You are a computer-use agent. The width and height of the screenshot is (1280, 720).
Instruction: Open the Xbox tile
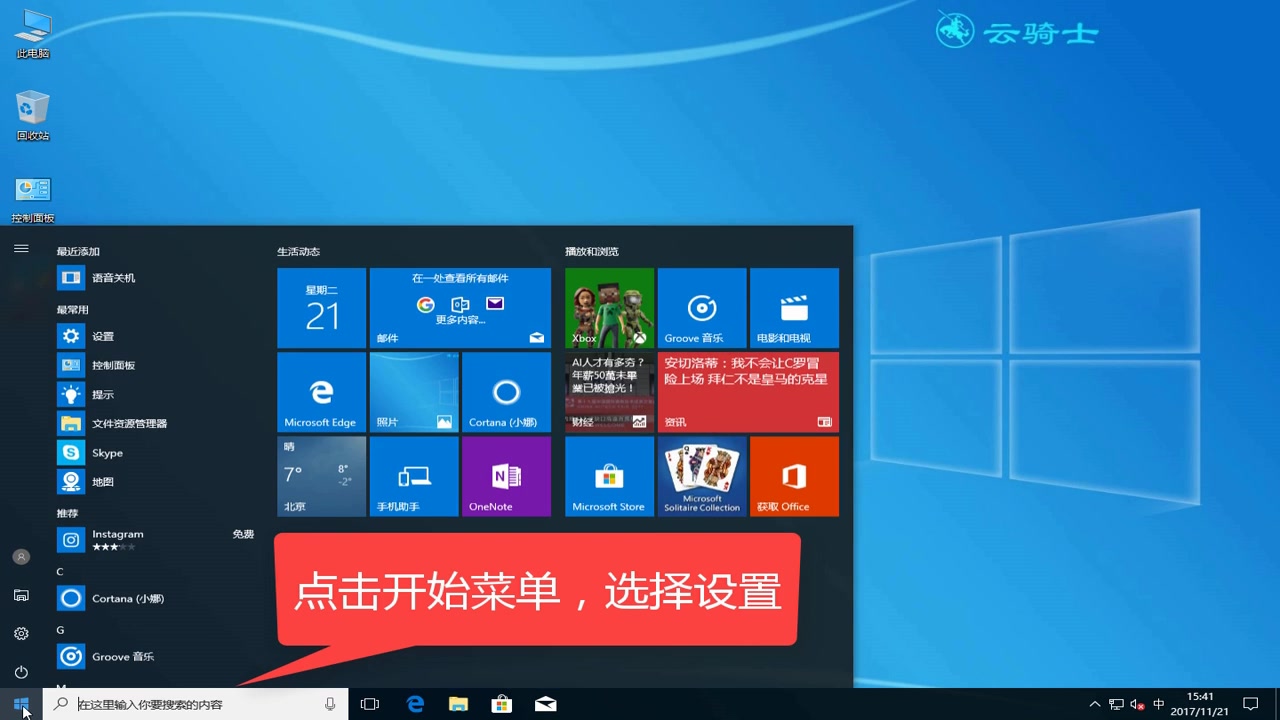[609, 307]
